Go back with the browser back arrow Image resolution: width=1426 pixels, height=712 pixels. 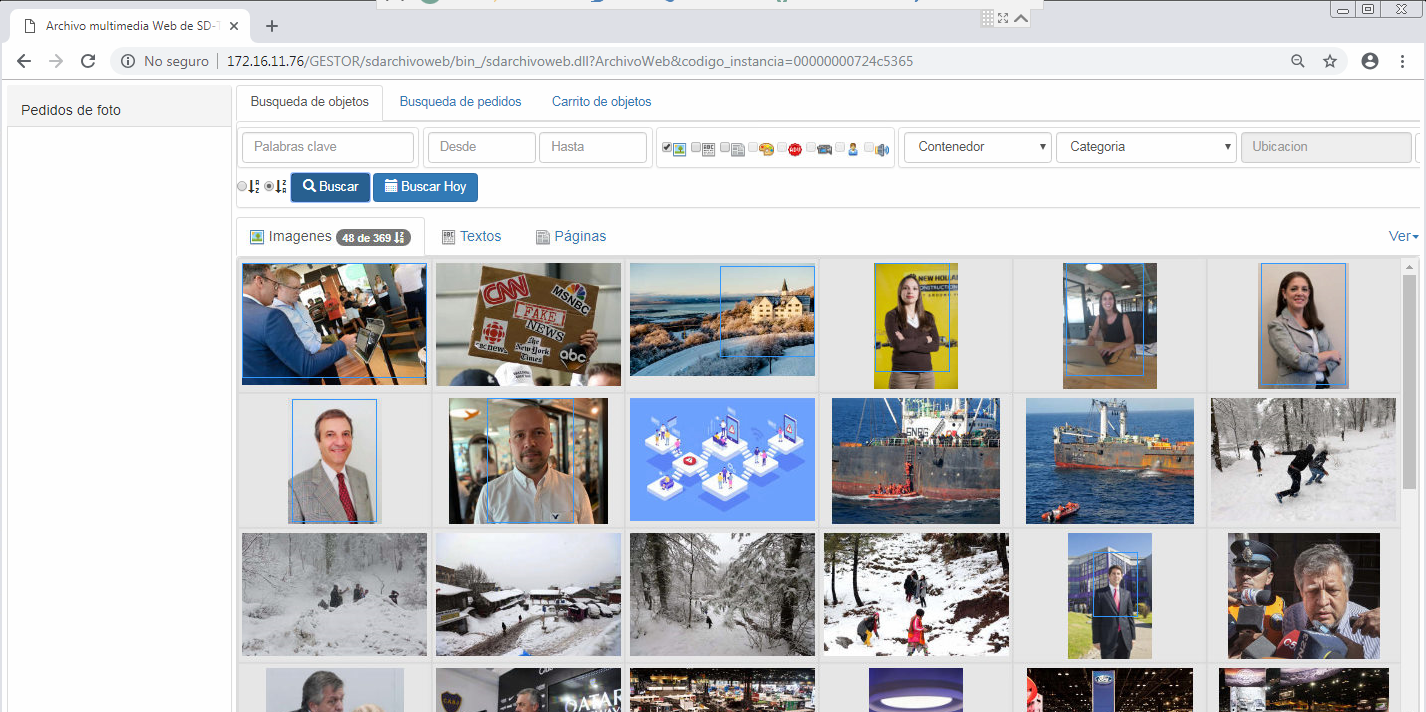pyautogui.click(x=24, y=61)
